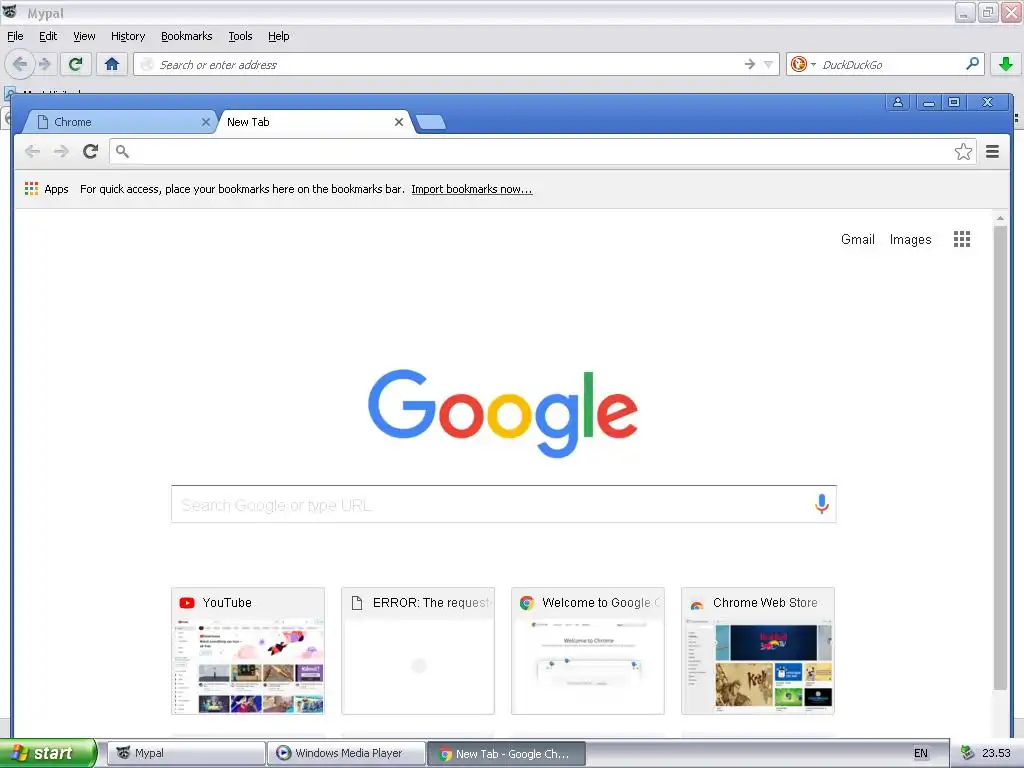This screenshot has width=1024, height=768.
Task: Open Chrome Web Store thumbnail tile
Action: (758, 651)
